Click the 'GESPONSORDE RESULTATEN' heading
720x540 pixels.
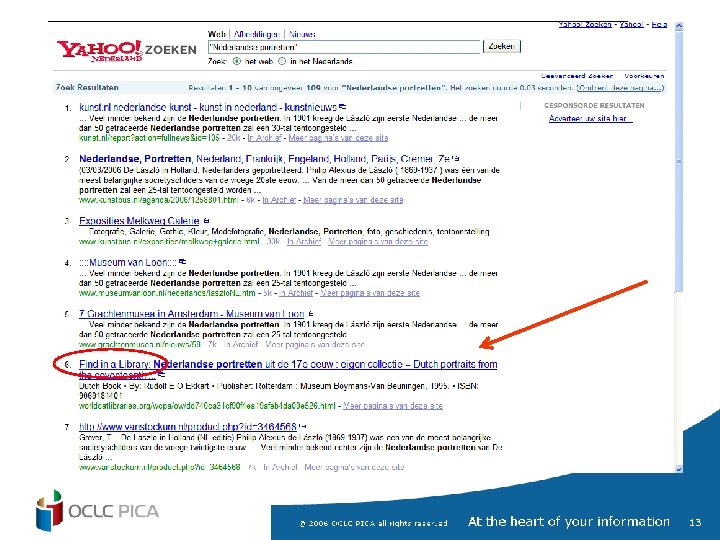click(x=594, y=105)
